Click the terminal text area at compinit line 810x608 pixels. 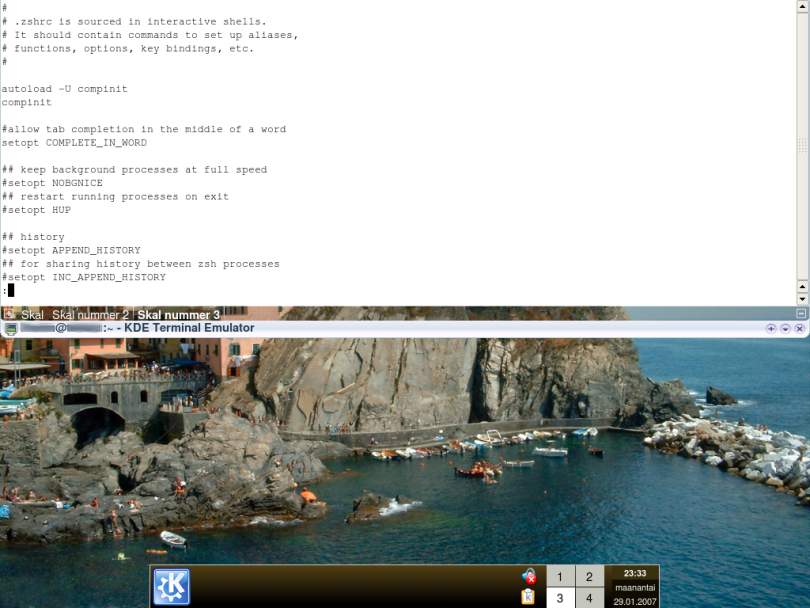click(25, 102)
